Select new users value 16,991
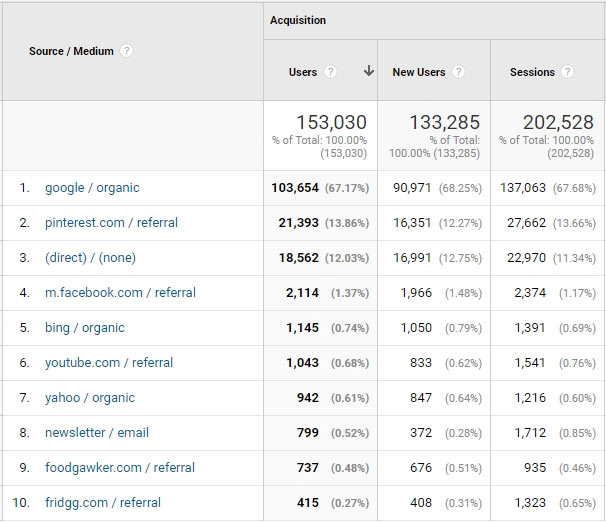The width and height of the screenshot is (606, 523). tap(412, 258)
